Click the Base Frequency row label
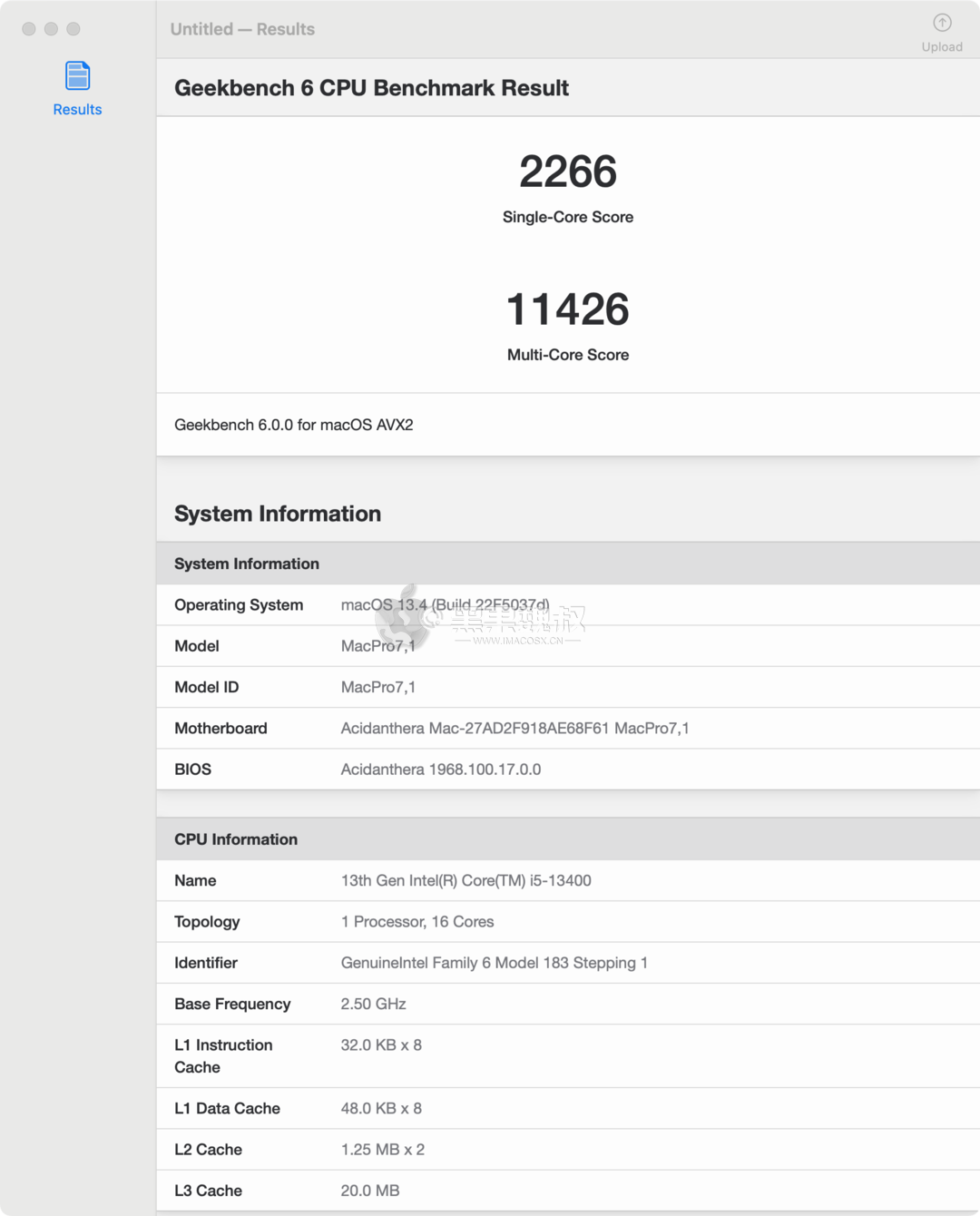The height and width of the screenshot is (1216, 980). point(232,1004)
